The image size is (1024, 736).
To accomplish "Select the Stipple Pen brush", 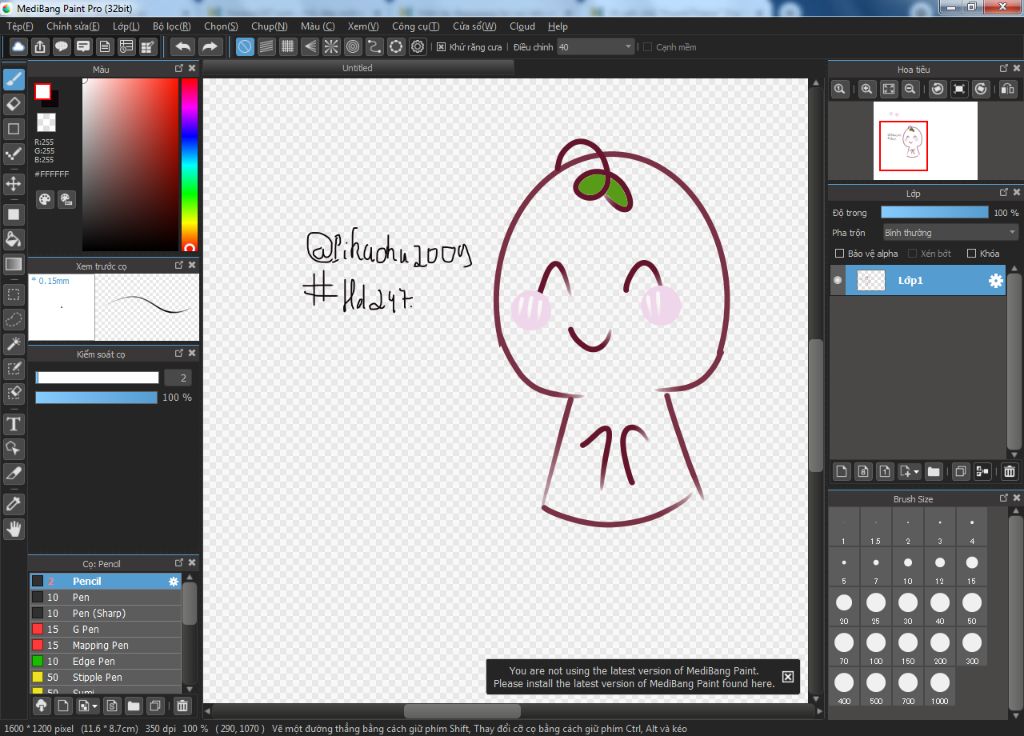I will coord(106,677).
